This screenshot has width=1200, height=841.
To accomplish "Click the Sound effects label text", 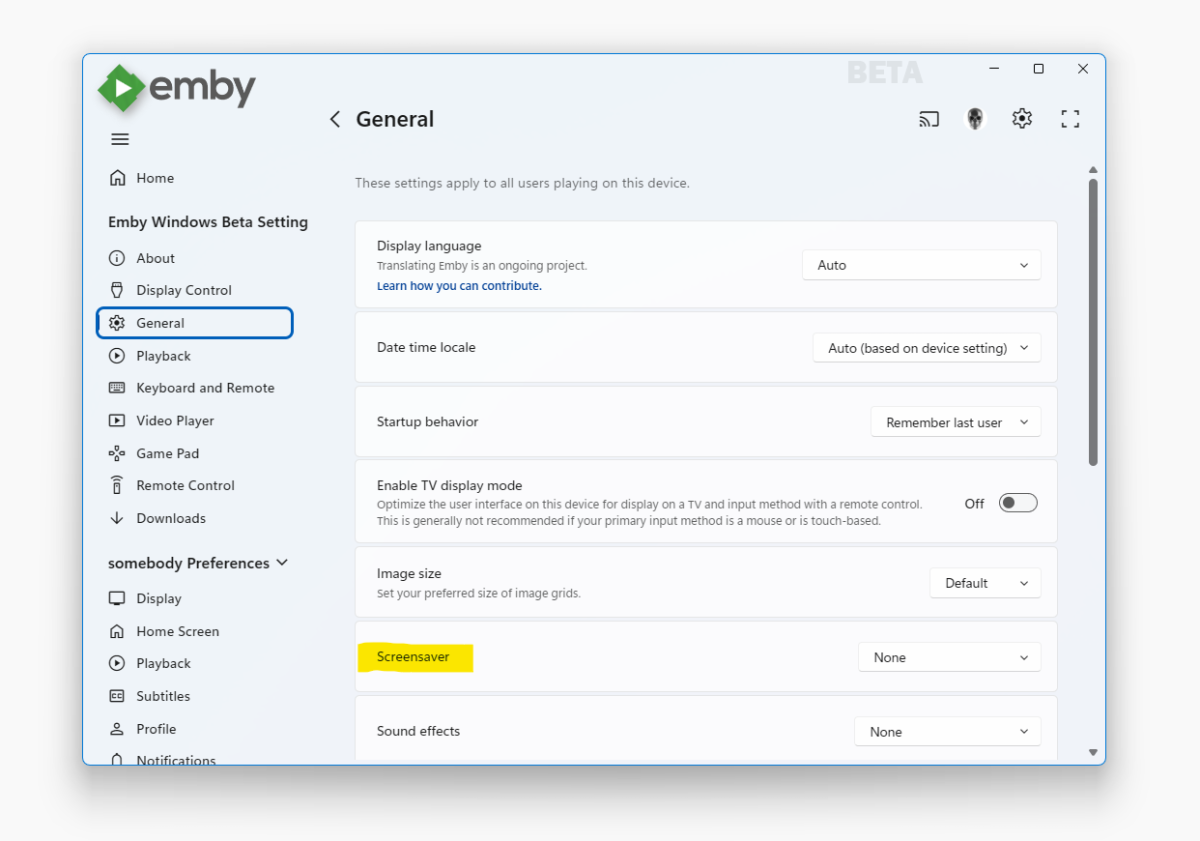I will [x=418, y=731].
